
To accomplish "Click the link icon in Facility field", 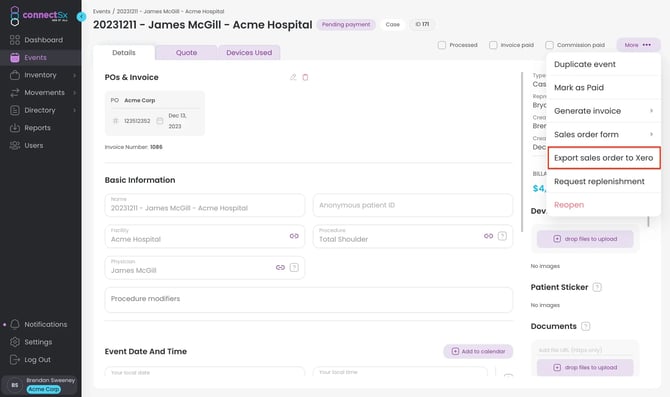I will [x=294, y=236].
